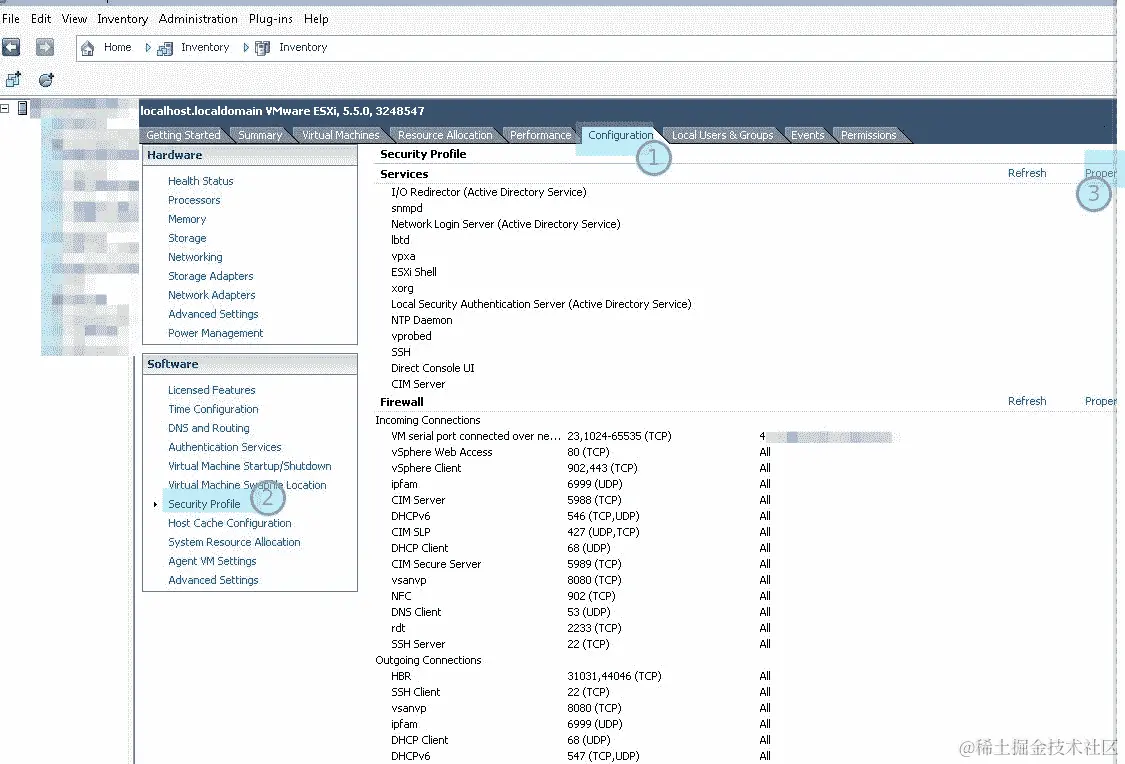1125x764 pixels.
Task: Switch to the Configuration tab
Action: [621, 135]
